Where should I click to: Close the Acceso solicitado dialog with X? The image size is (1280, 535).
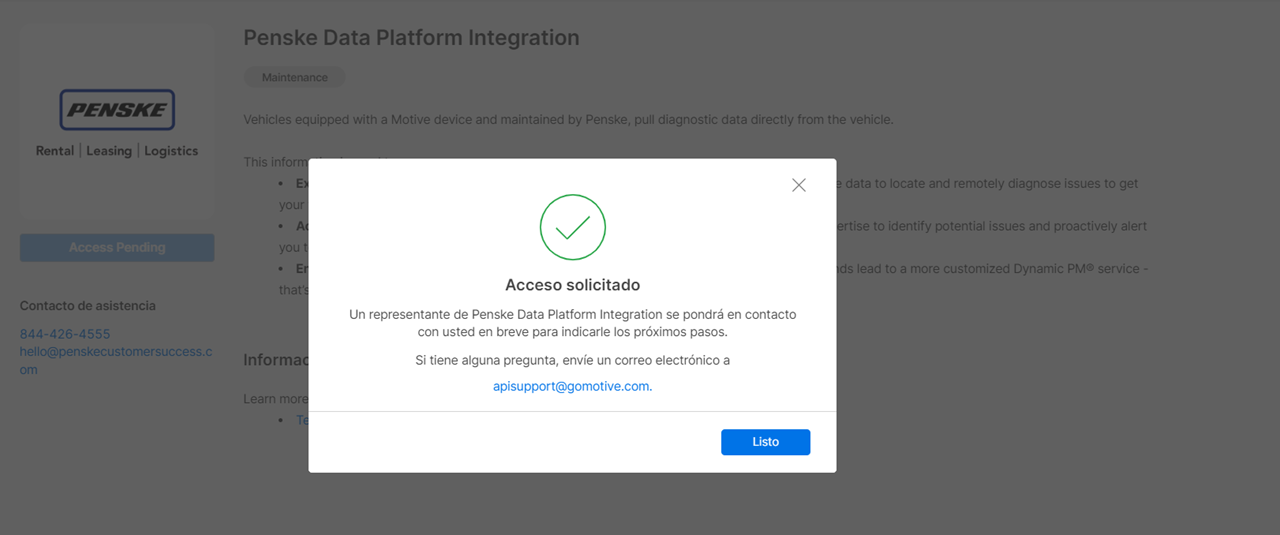798,185
